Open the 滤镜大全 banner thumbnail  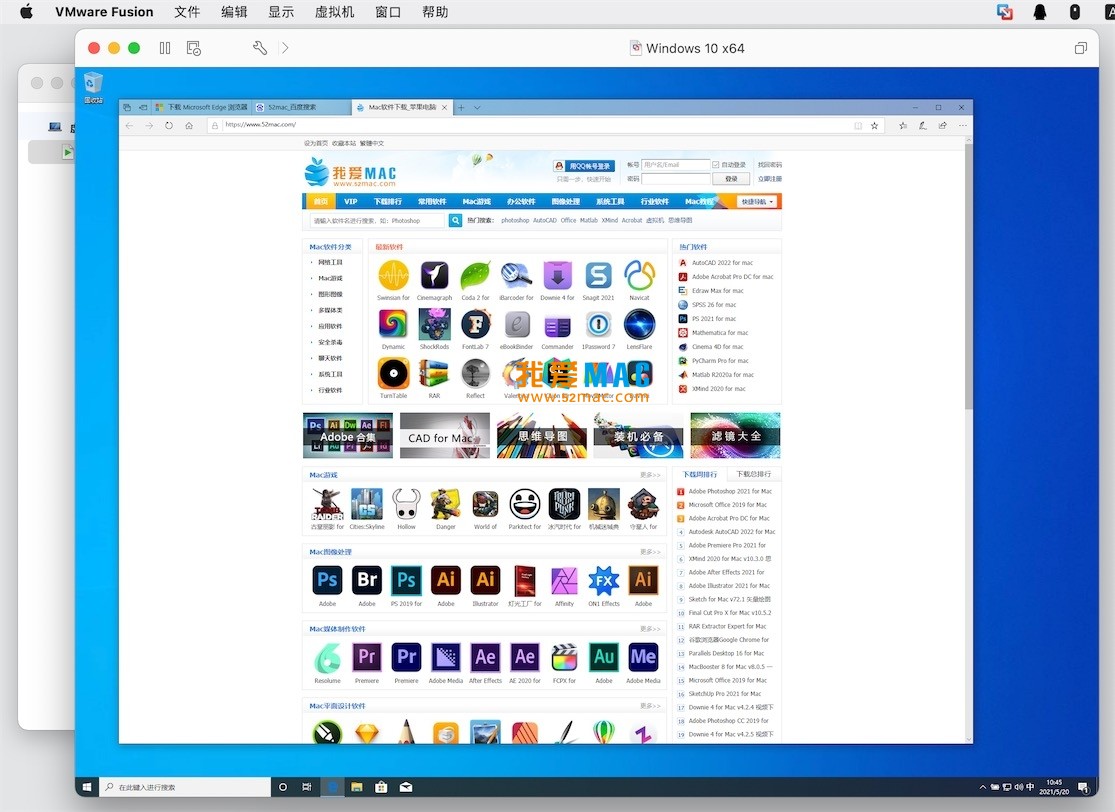click(x=735, y=435)
